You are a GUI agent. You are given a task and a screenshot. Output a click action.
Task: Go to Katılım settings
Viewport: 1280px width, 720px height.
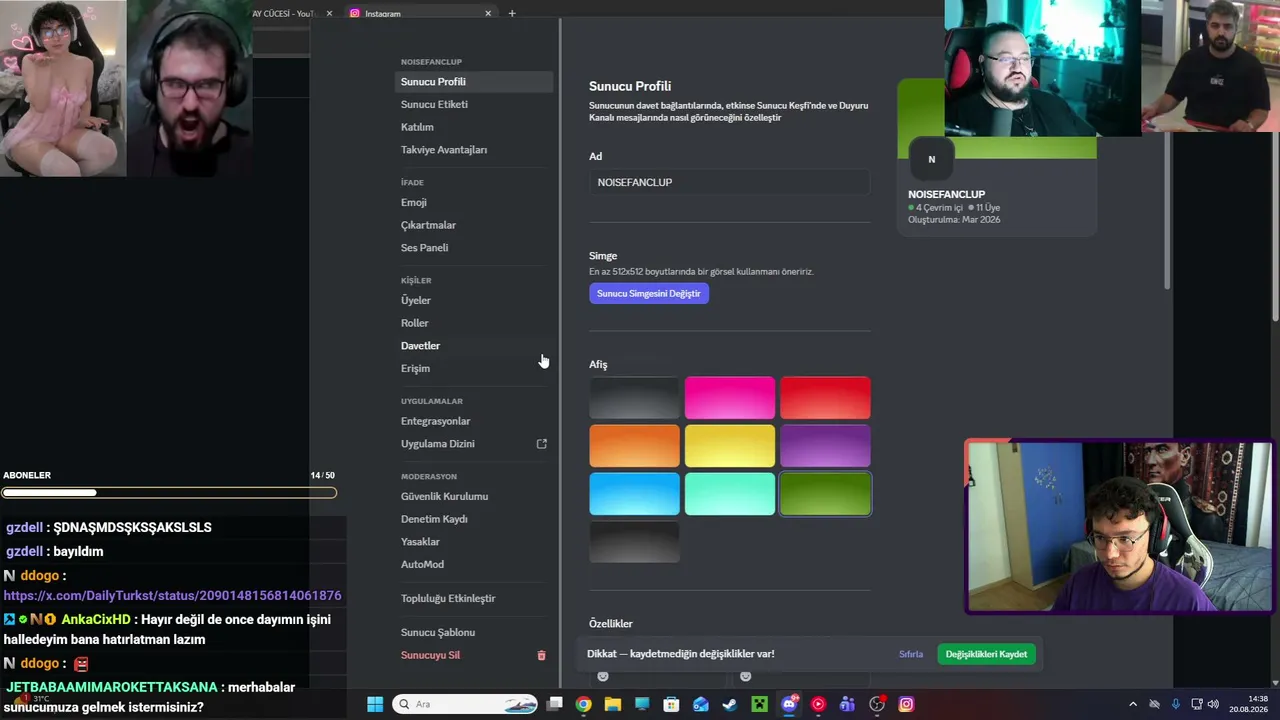tap(474, 127)
